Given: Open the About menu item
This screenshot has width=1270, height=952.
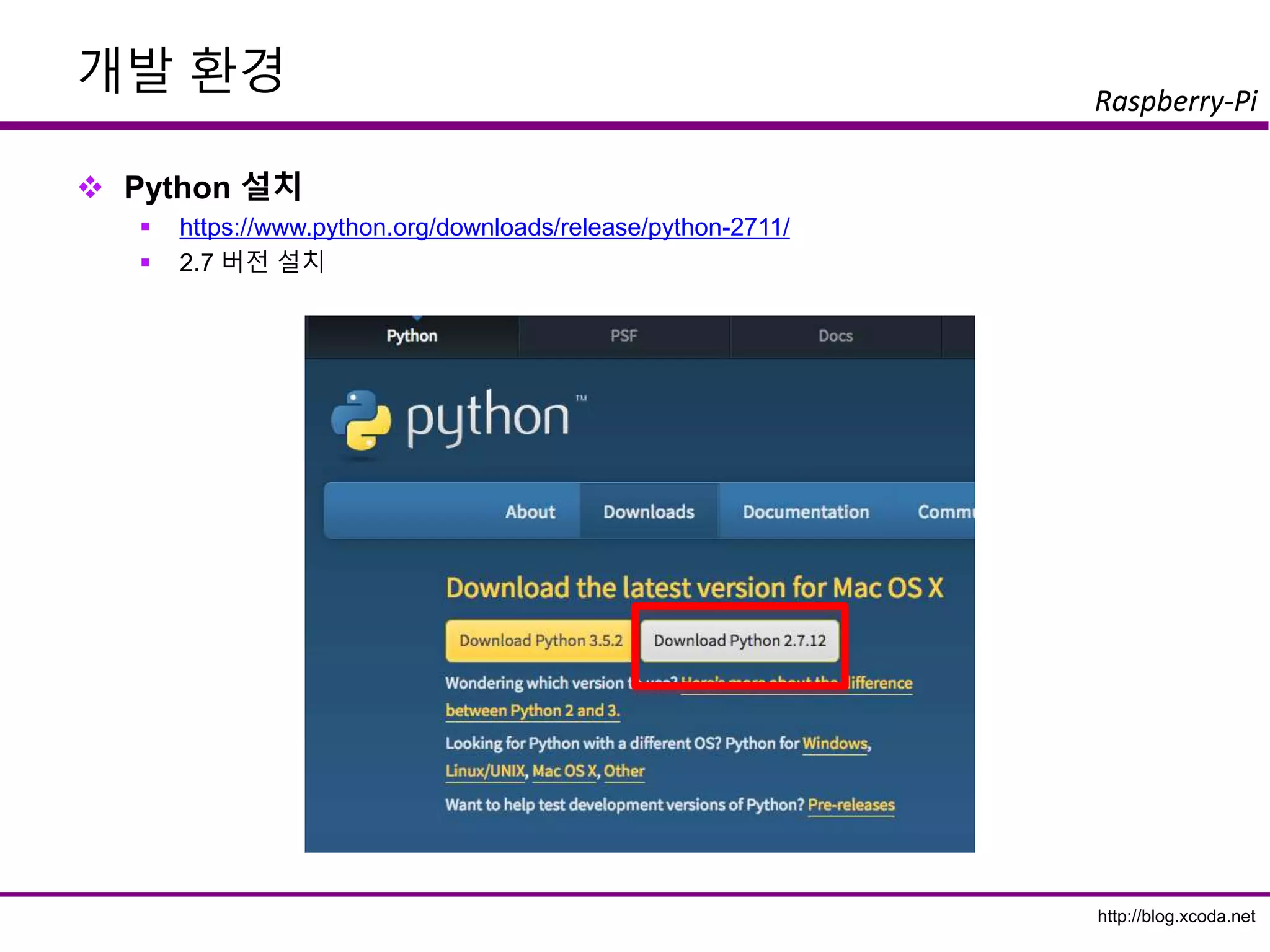Looking at the screenshot, I should (530, 512).
